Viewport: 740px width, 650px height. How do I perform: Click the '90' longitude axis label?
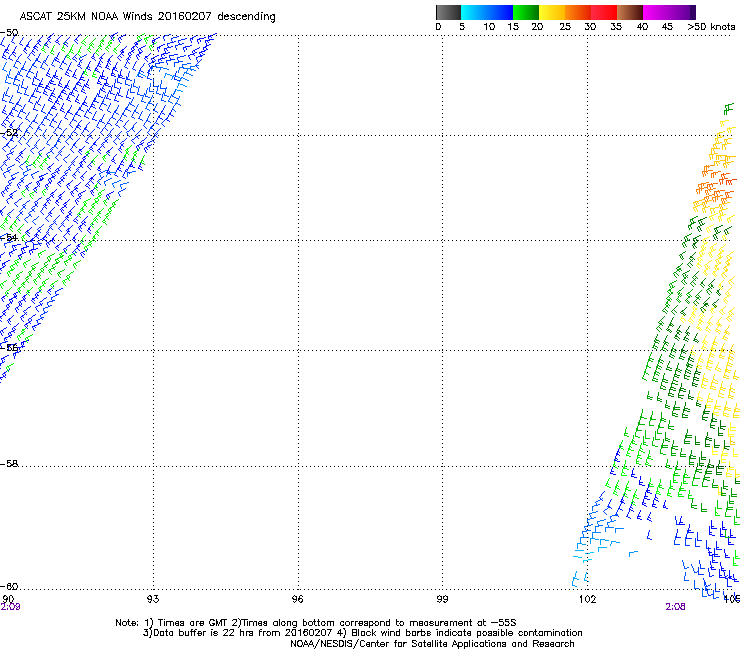8,599
